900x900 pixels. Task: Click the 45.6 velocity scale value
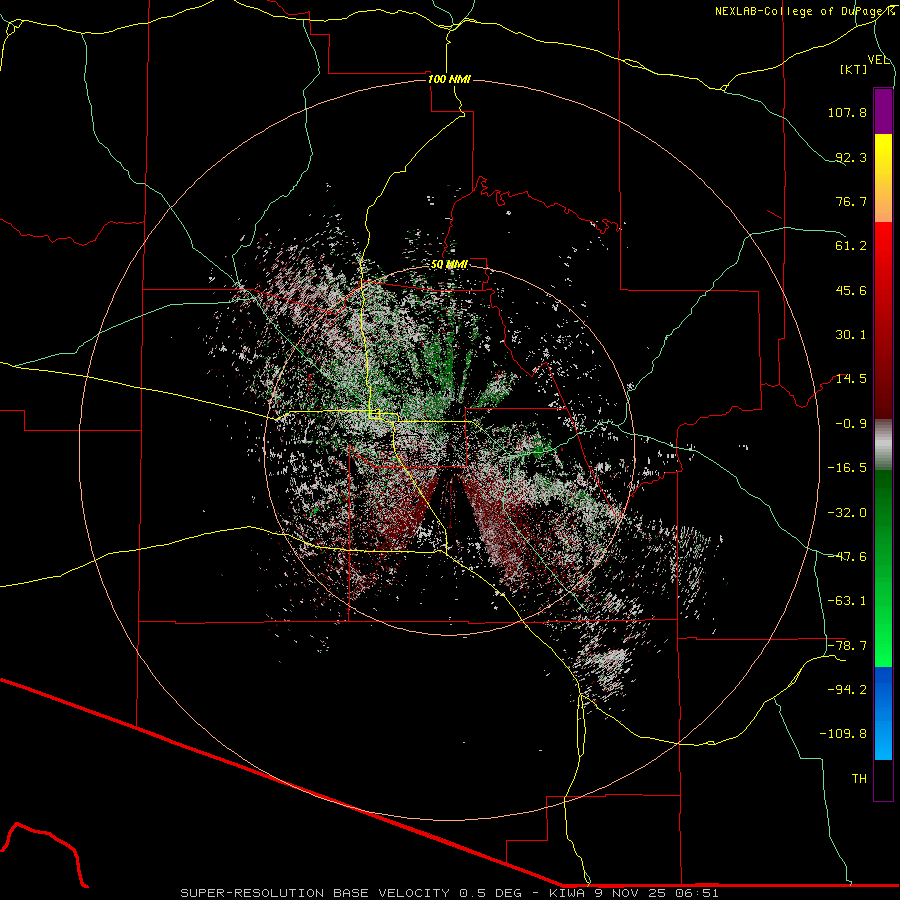click(851, 290)
